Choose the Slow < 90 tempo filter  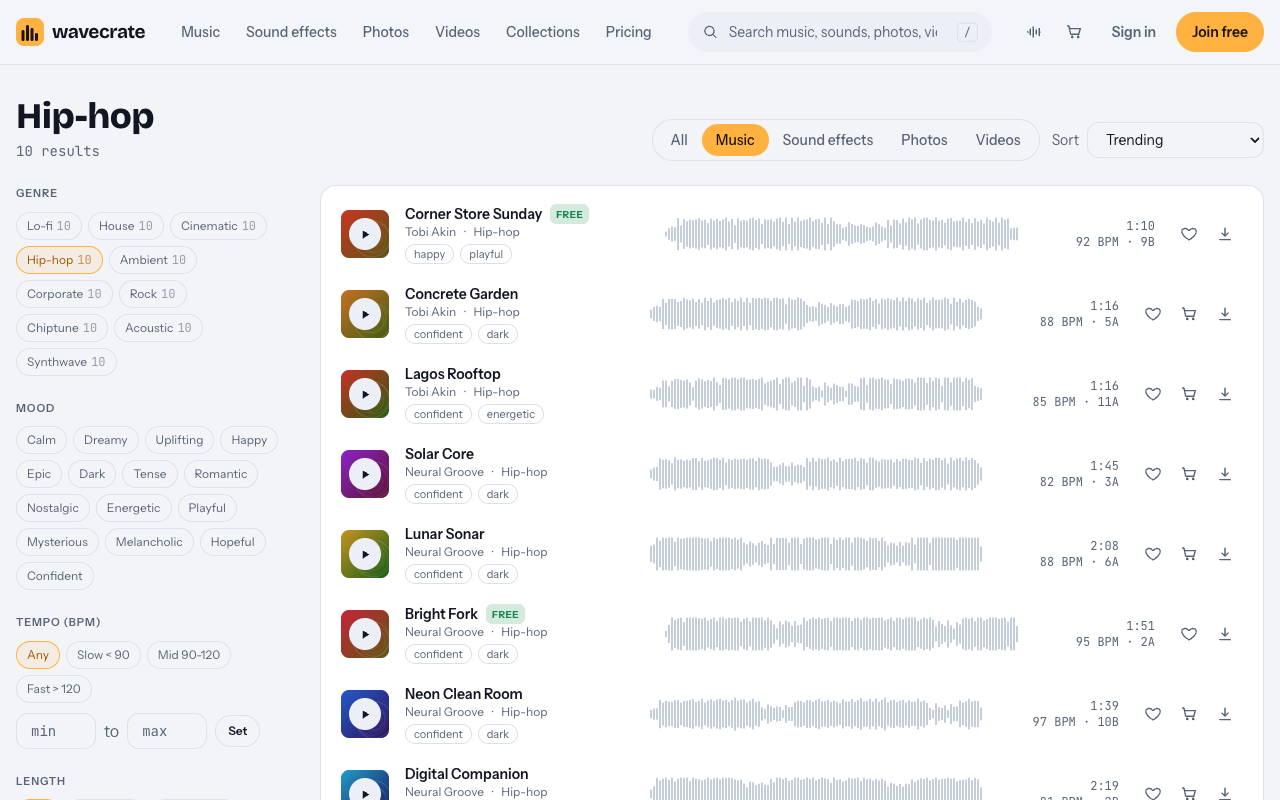[x=103, y=656]
